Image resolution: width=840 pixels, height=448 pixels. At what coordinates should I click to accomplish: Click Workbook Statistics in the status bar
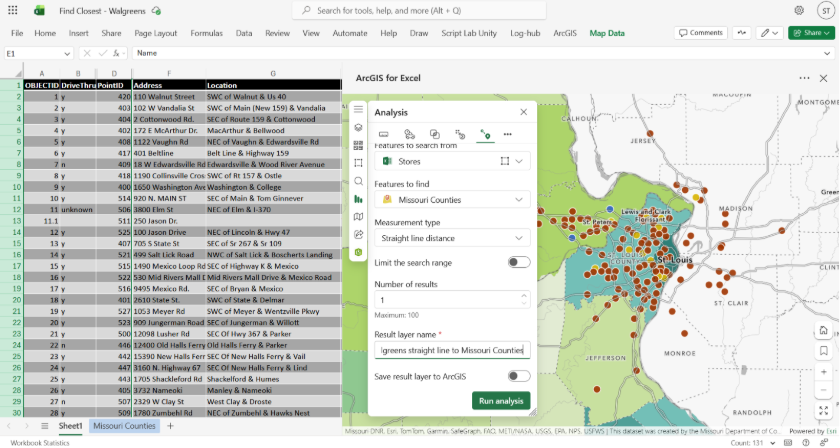(40, 443)
